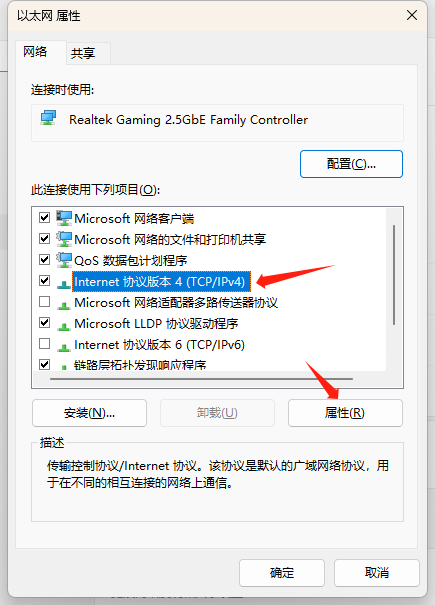
Task: Enable the Internet 协议版本 6 checkbox
Action: point(45,343)
